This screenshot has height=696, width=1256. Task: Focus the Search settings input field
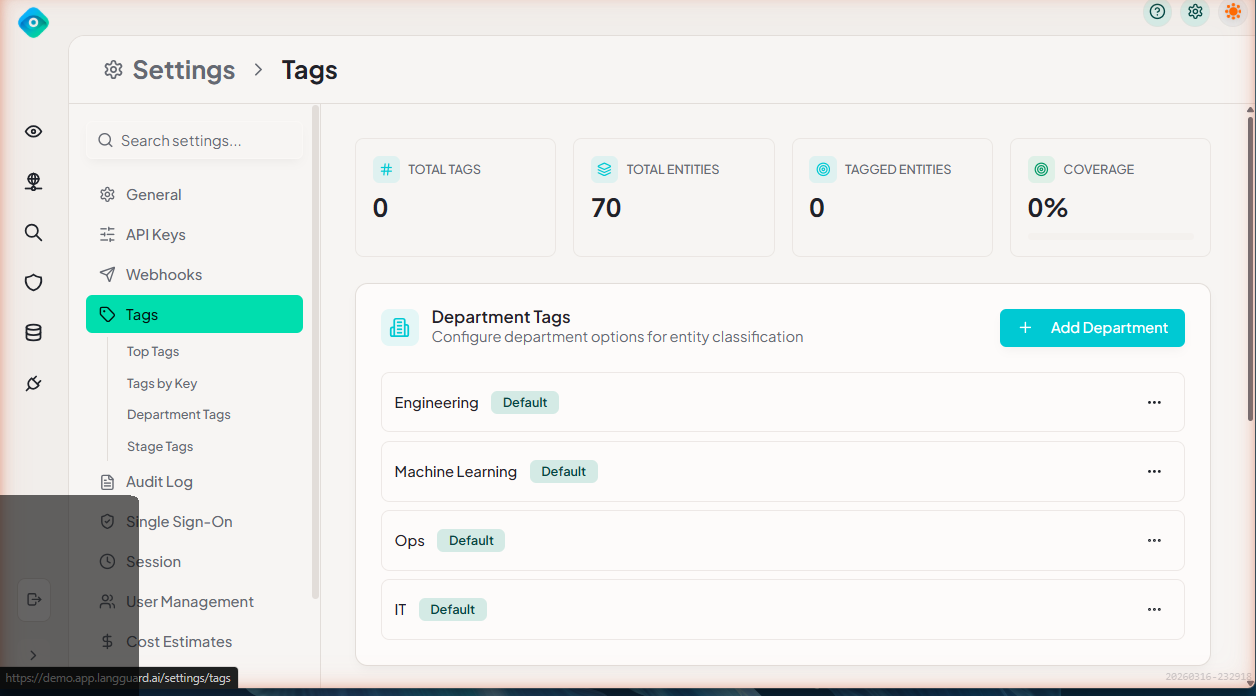[205, 141]
